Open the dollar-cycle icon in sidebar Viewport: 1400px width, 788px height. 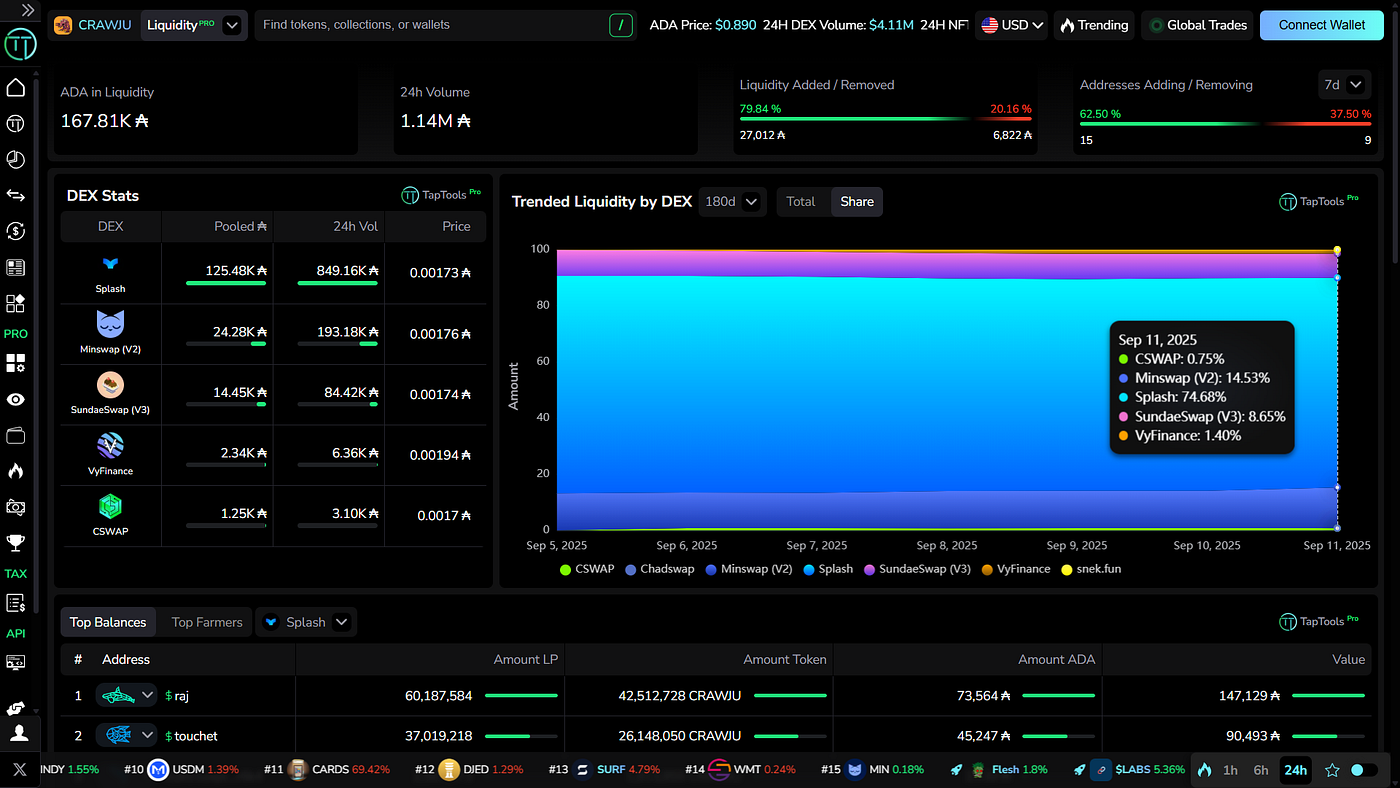tap(16, 231)
